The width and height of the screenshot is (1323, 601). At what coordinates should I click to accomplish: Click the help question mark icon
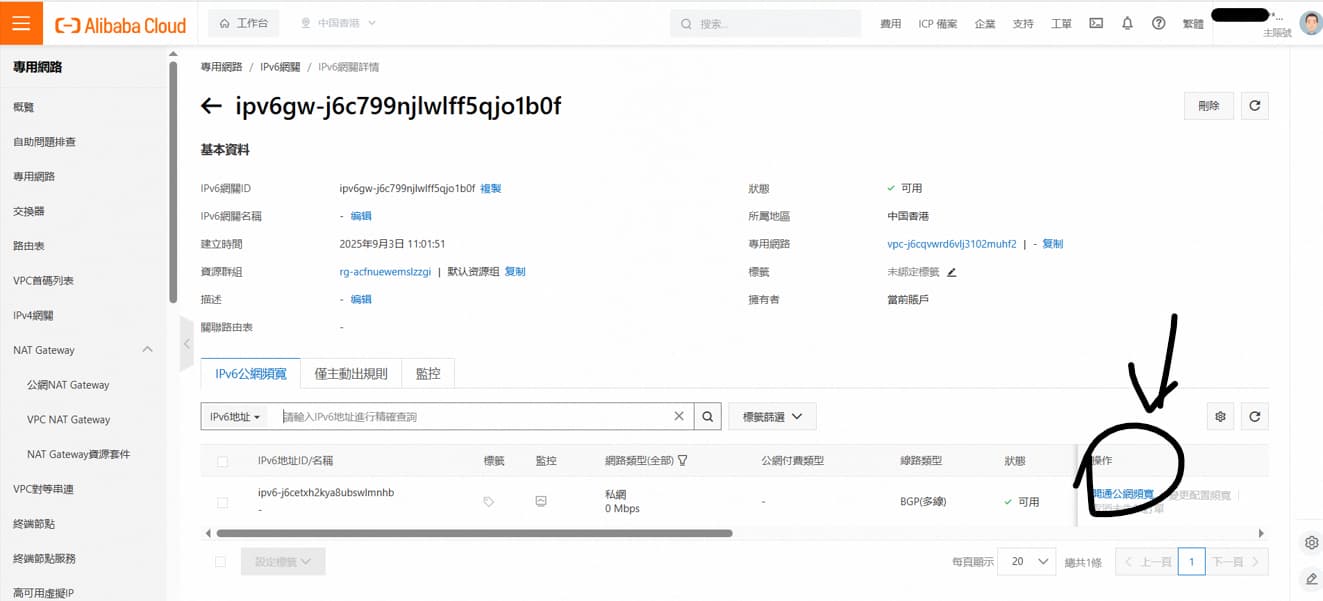point(1158,23)
